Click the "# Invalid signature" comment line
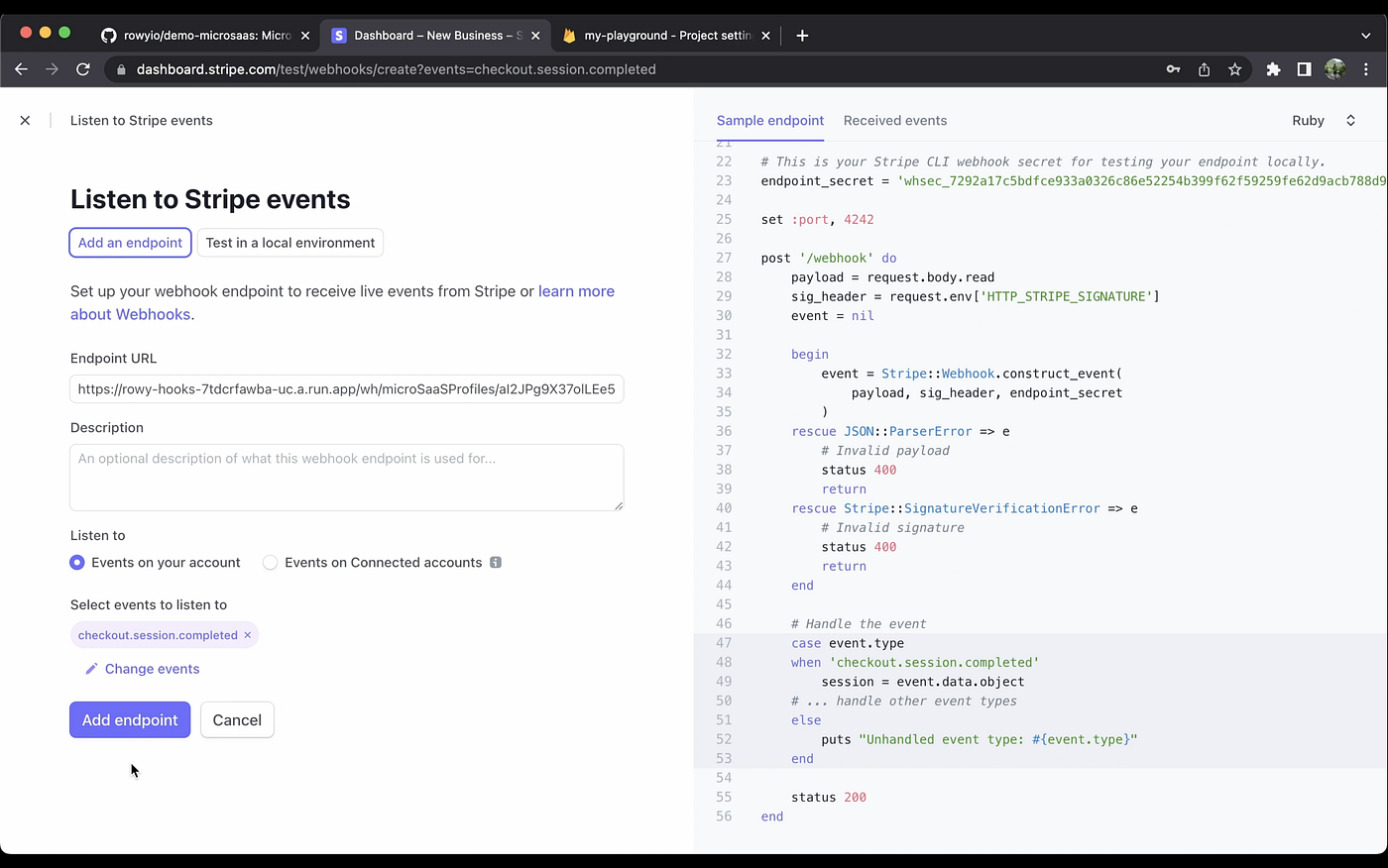The height and width of the screenshot is (868, 1388). (x=892, y=528)
